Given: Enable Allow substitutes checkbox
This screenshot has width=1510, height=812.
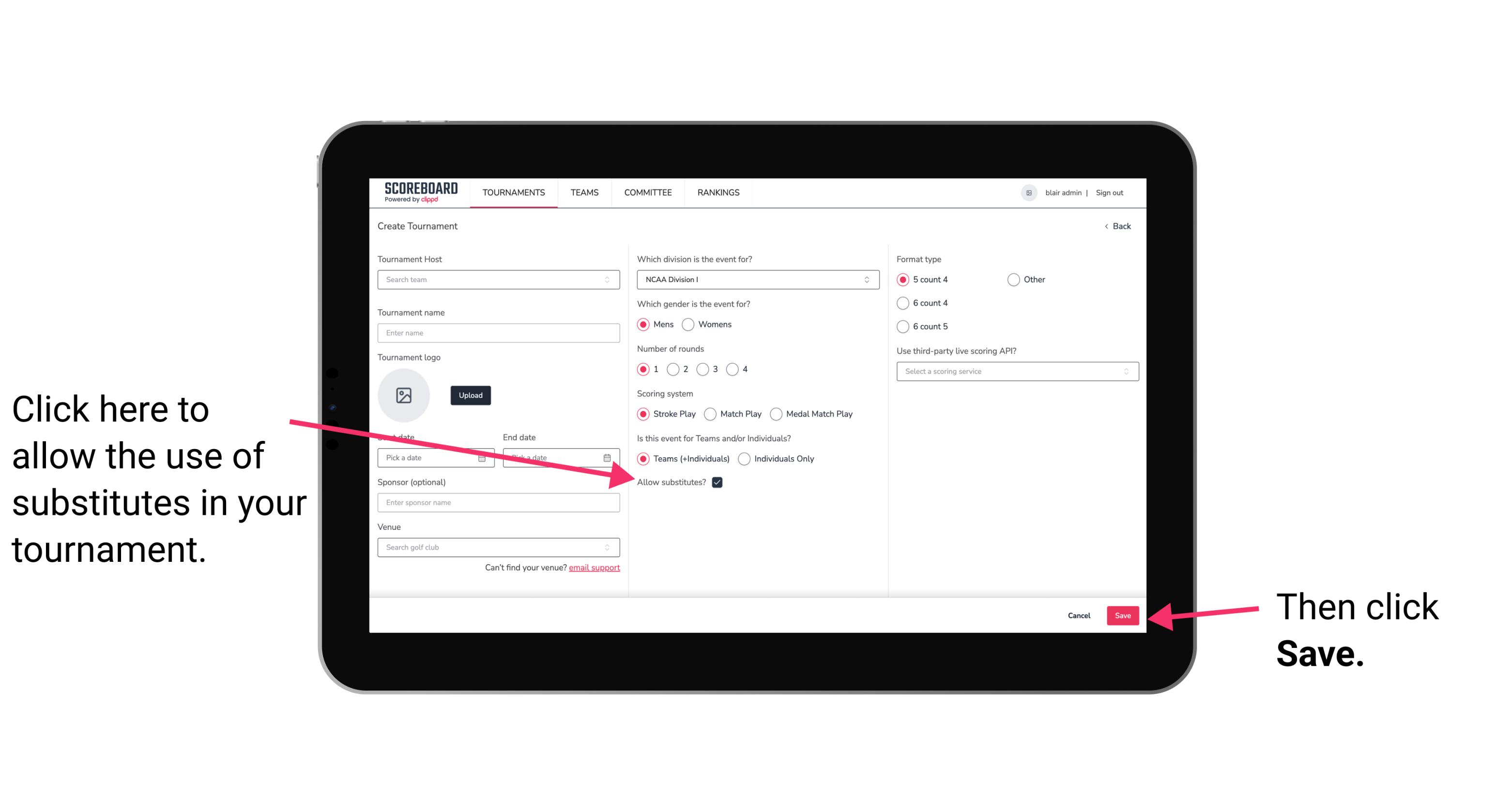Looking at the screenshot, I should point(721,482).
